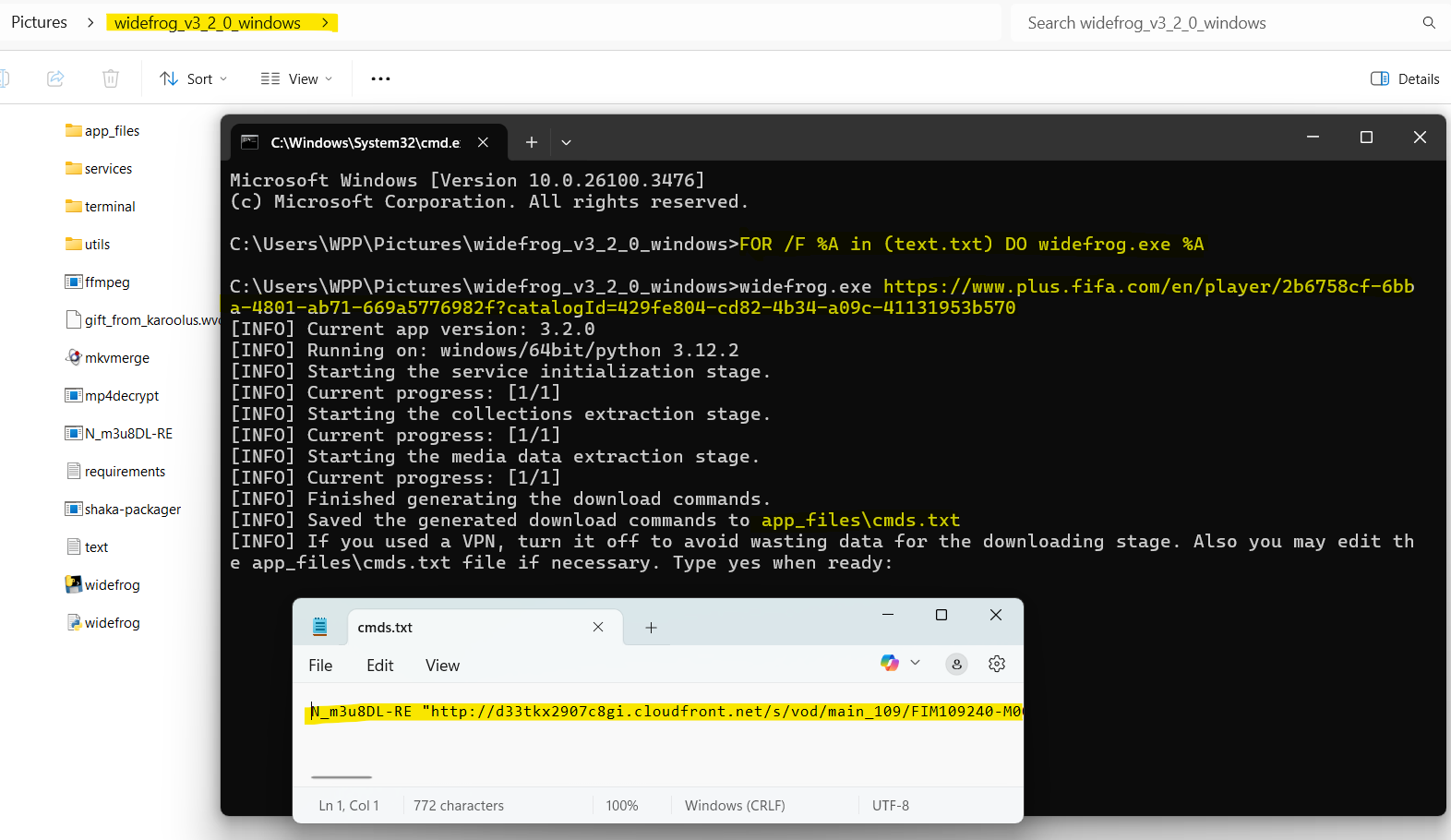Select the utils folder icon
Image resolution: width=1451 pixels, height=840 pixels.
coord(74,244)
